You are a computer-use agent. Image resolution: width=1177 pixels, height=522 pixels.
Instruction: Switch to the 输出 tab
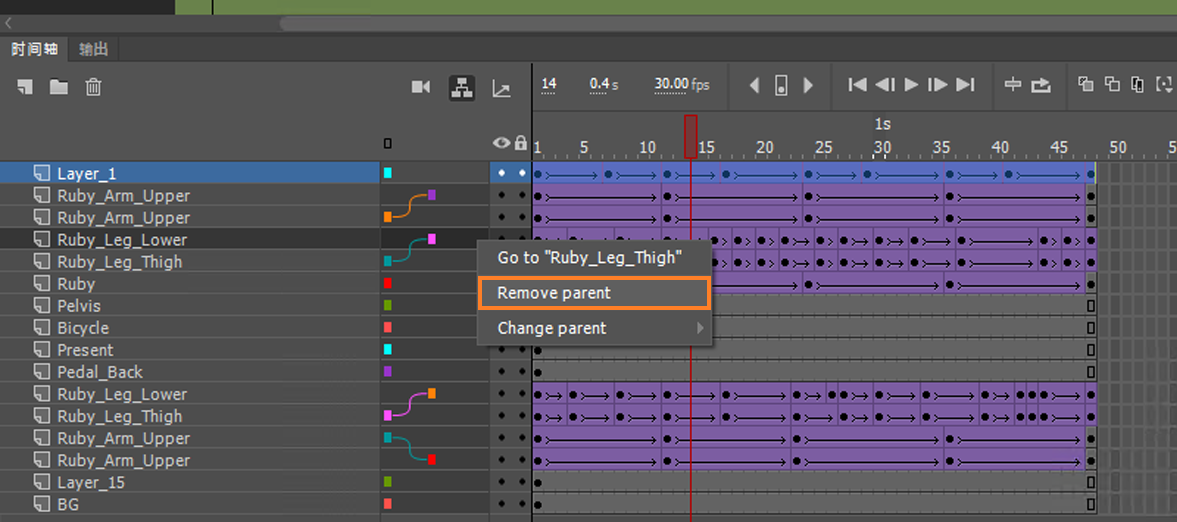(x=94, y=49)
